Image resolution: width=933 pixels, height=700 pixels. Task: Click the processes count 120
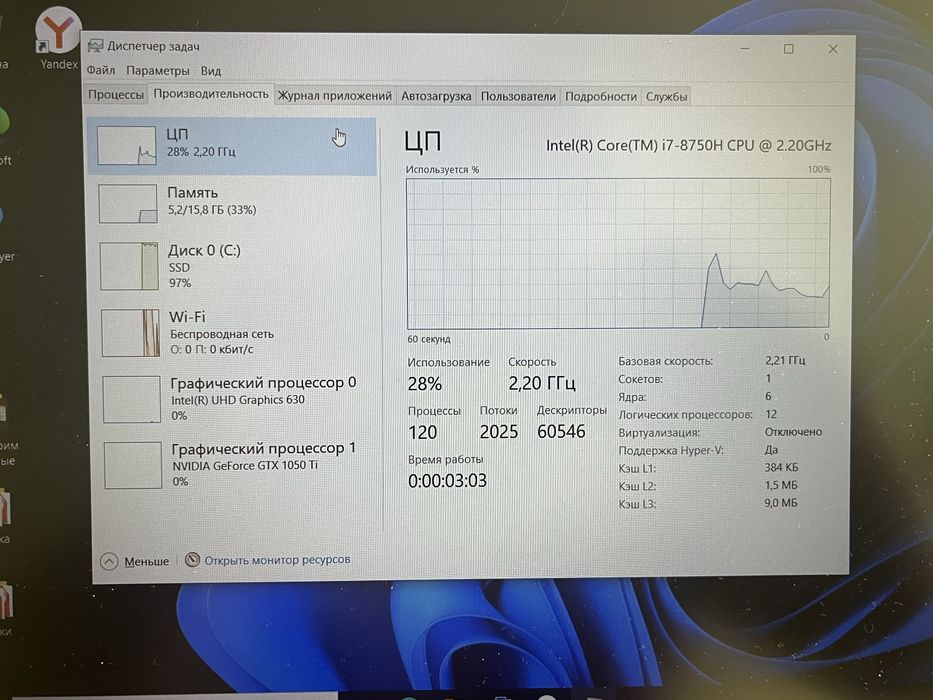(422, 432)
